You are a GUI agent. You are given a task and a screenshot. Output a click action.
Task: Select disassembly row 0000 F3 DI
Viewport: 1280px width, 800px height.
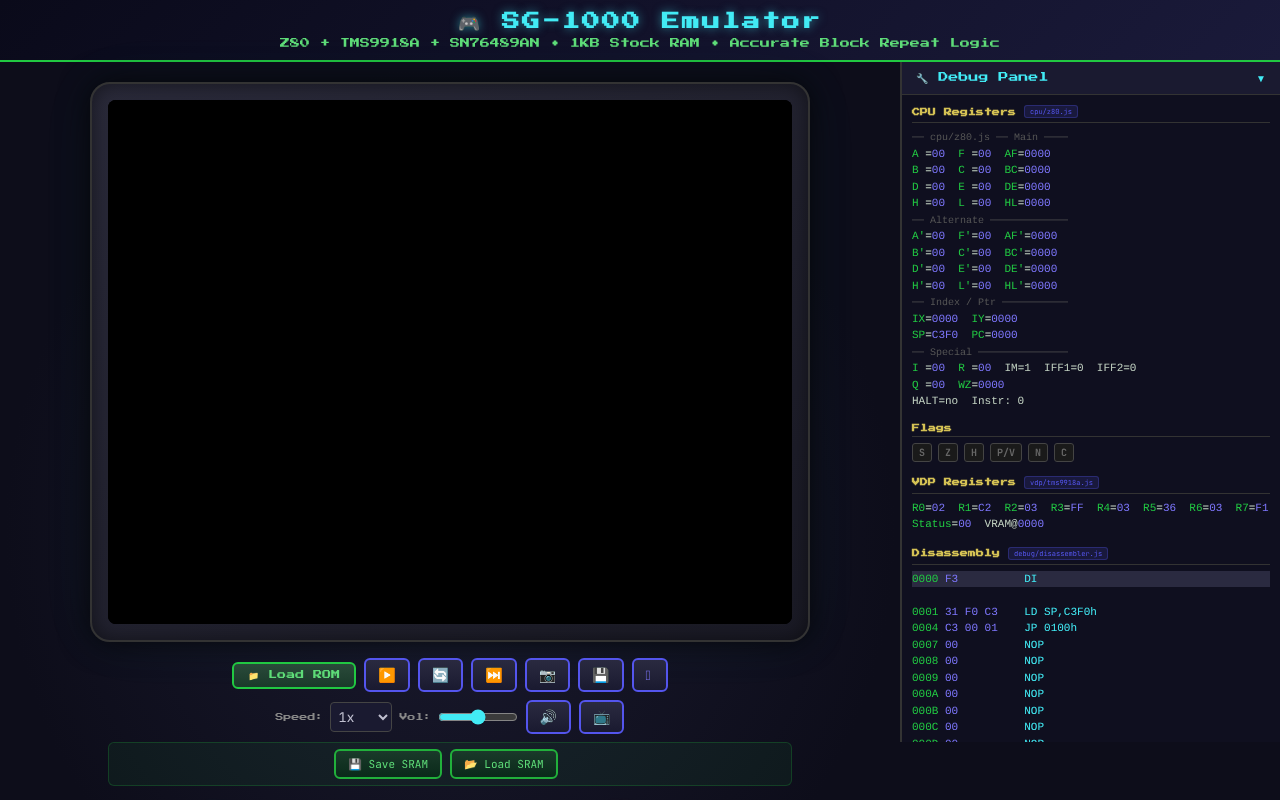pyautogui.click(x=1091, y=579)
